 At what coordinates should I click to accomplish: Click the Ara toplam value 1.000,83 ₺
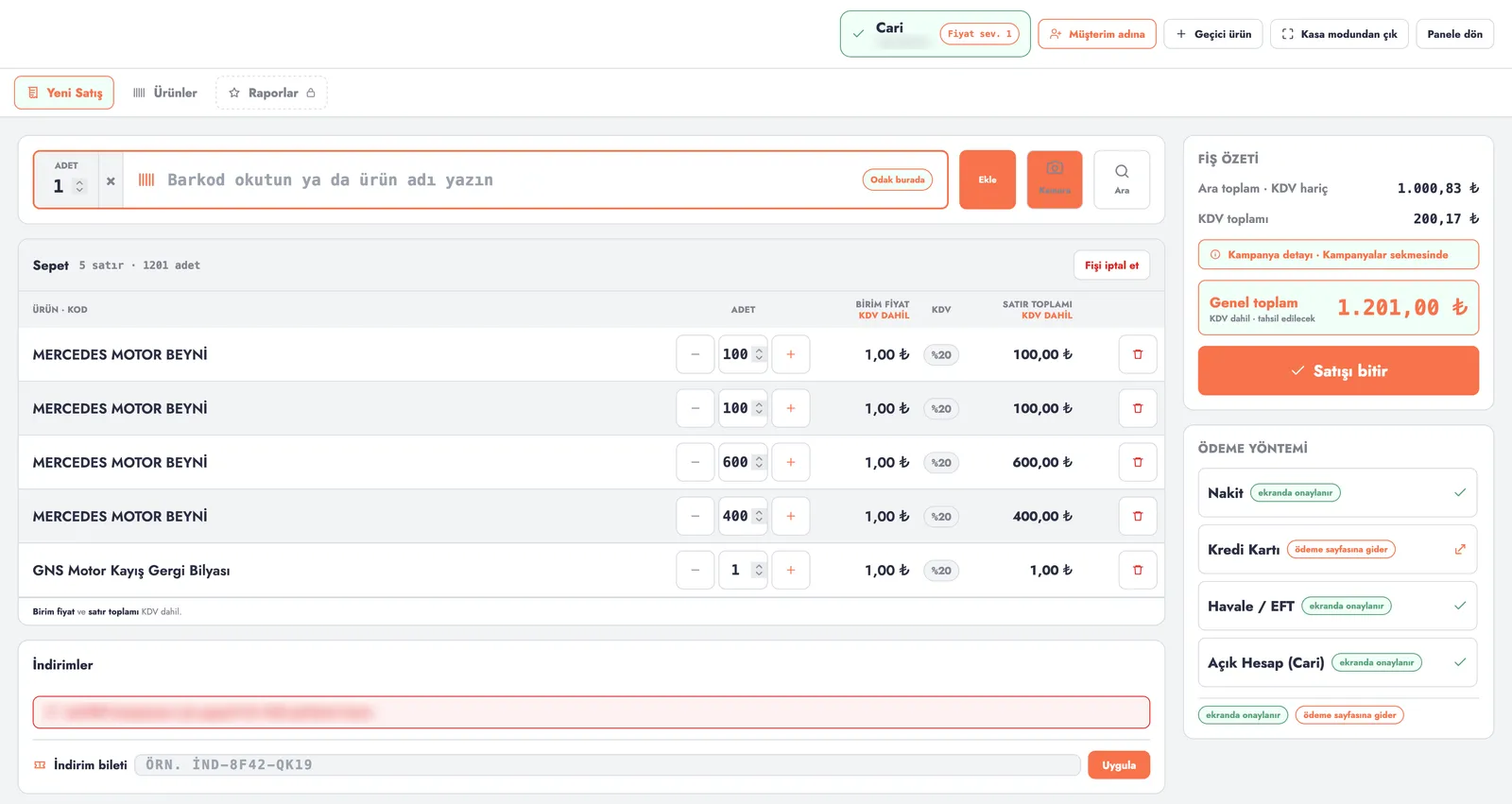point(1438,188)
